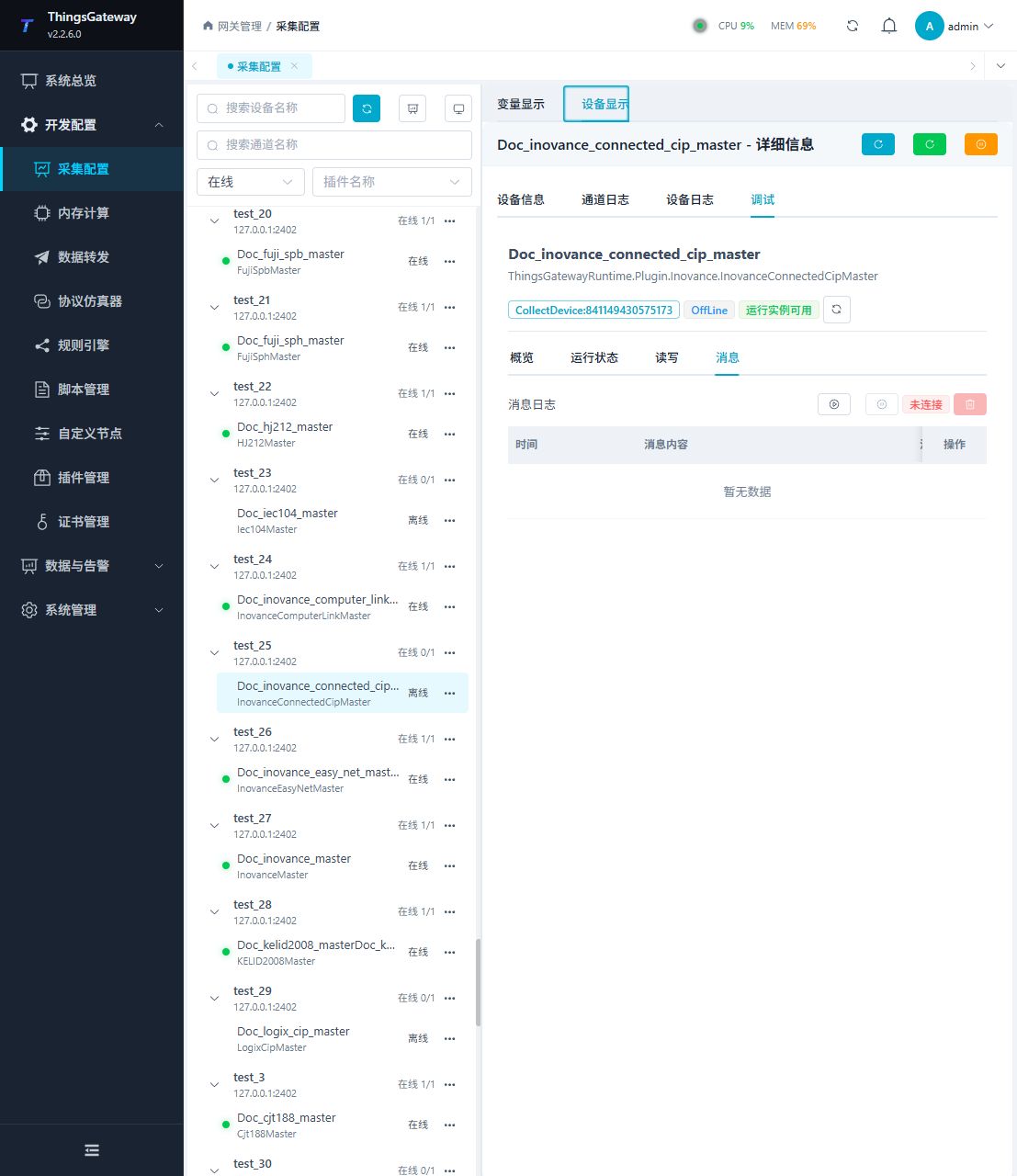
Task: Open more options for Doc_logix_cip_master
Action: pyautogui.click(x=449, y=1039)
